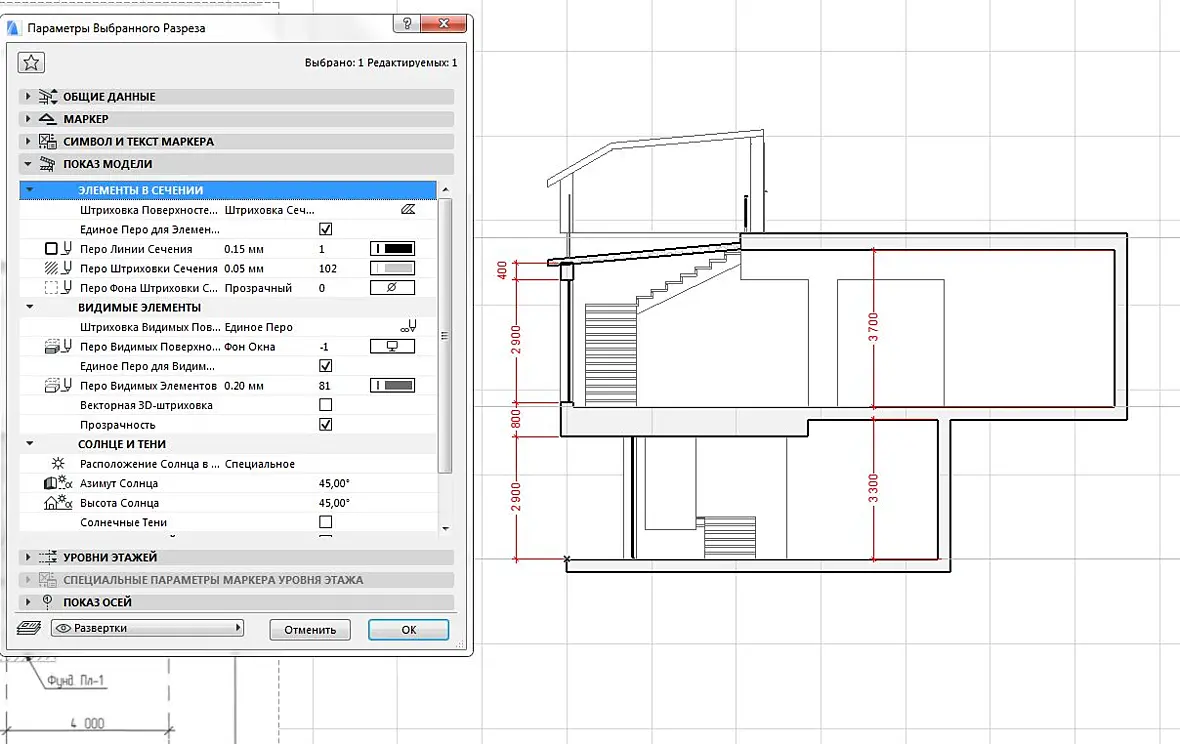Uncheck Единое Перо для Элемен... checkbox

[x=325, y=229]
